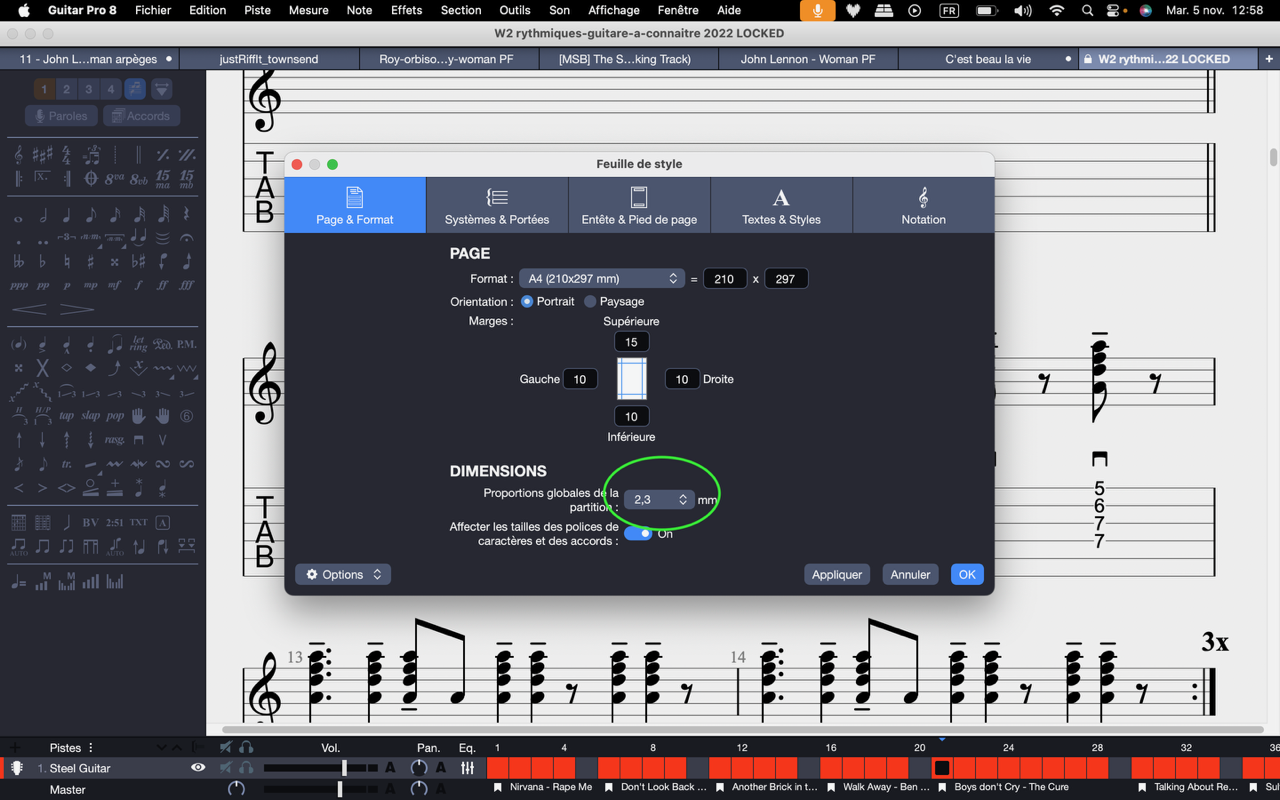
Task: Select the whole note duration
Action: 18,219
